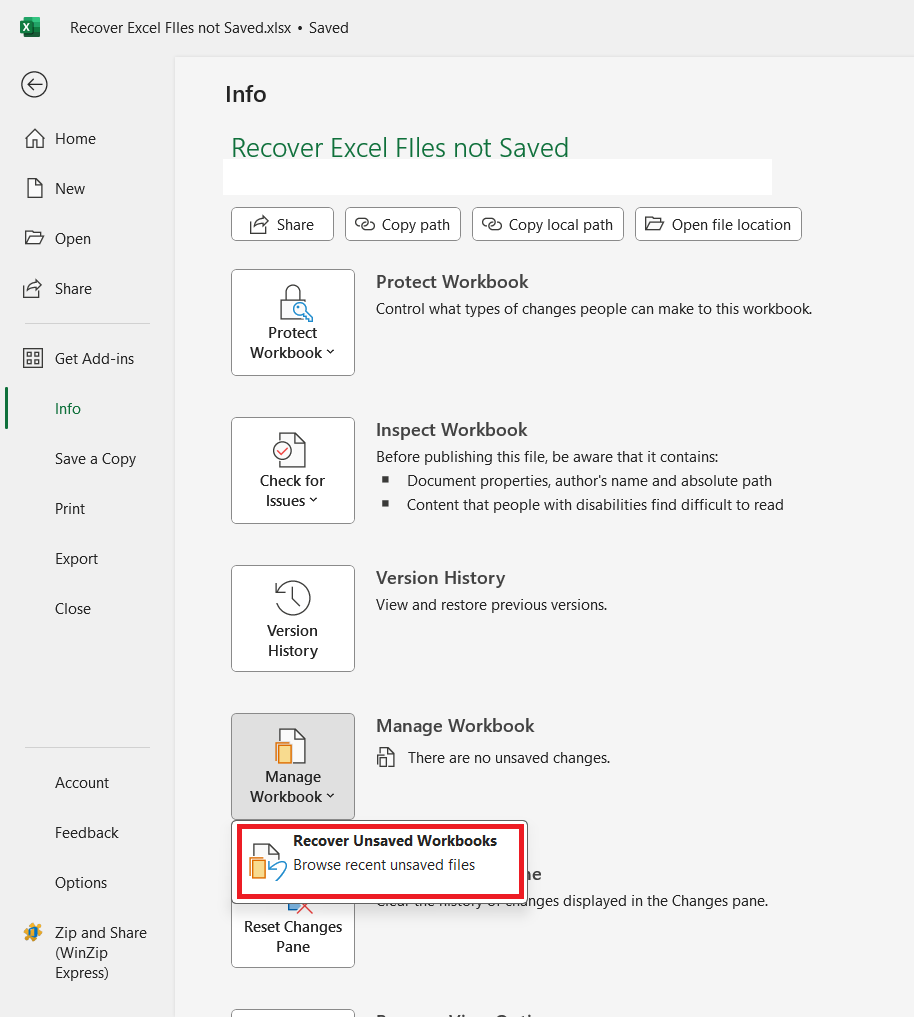Viewport: 914px width, 1017px height.
Task: Click 'Control what types of changes' description
Action: tap(594, 309)
